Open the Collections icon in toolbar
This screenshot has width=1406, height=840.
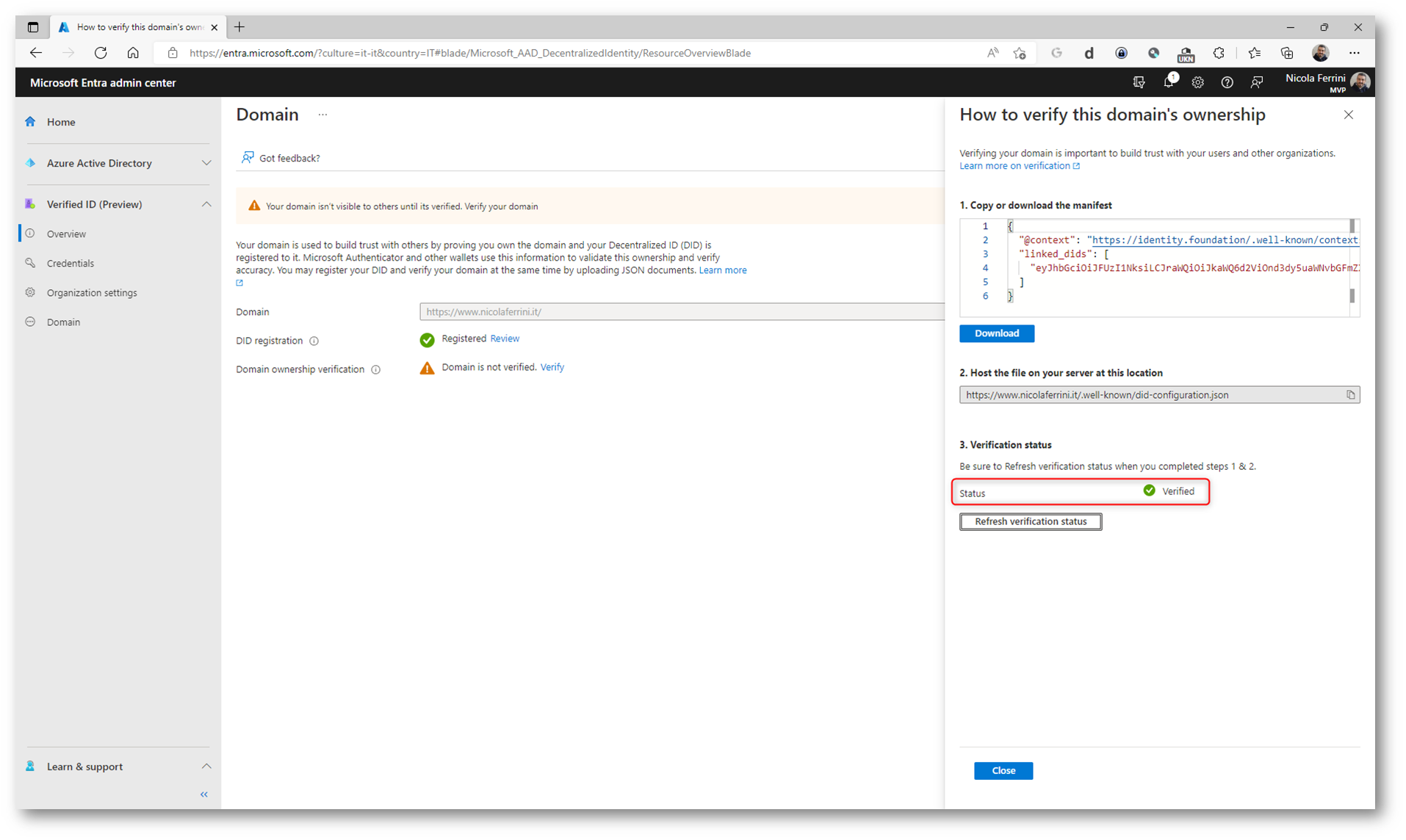(1287, 53)
